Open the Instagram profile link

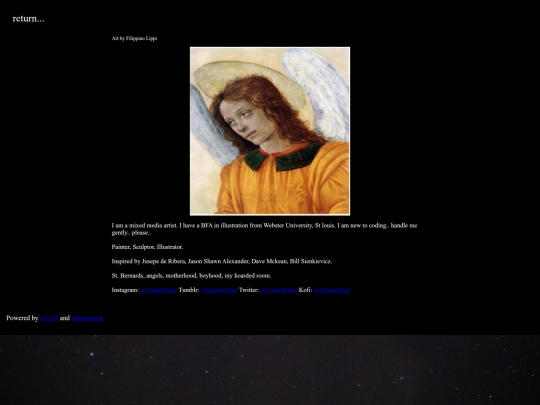[159, 290]
